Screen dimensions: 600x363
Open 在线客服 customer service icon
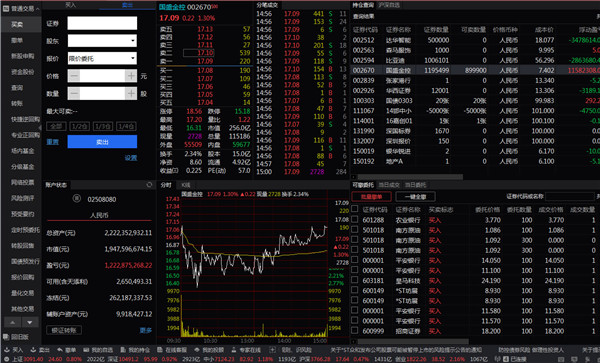[x=160, y=350]
